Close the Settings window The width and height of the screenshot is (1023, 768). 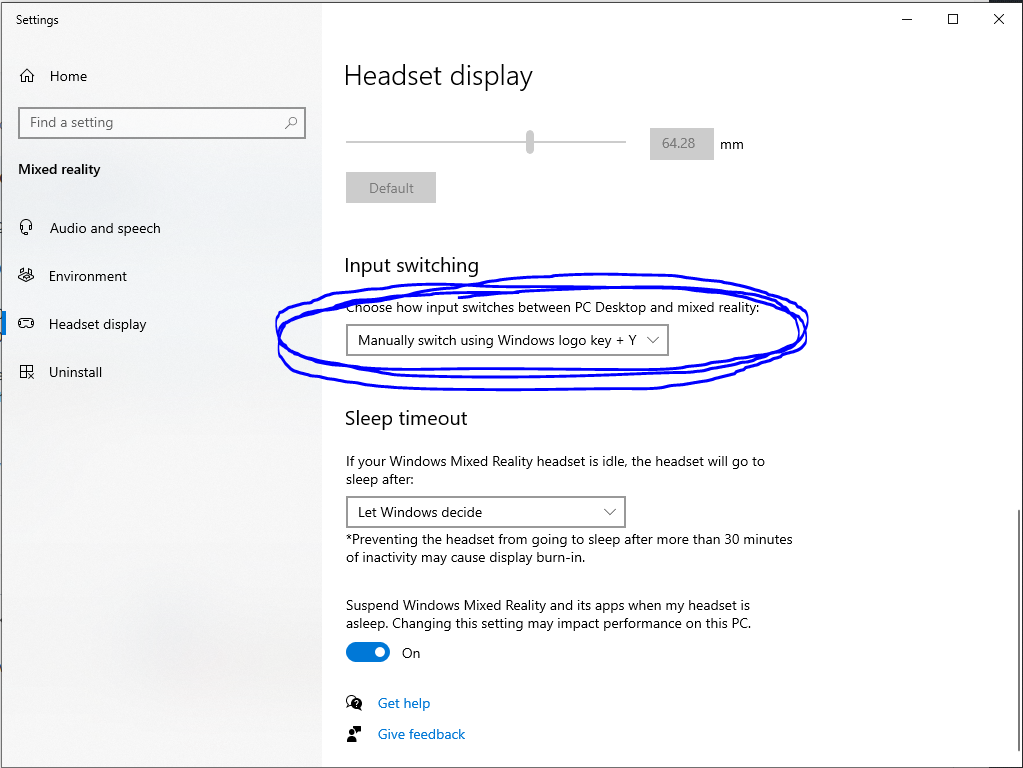998,20
